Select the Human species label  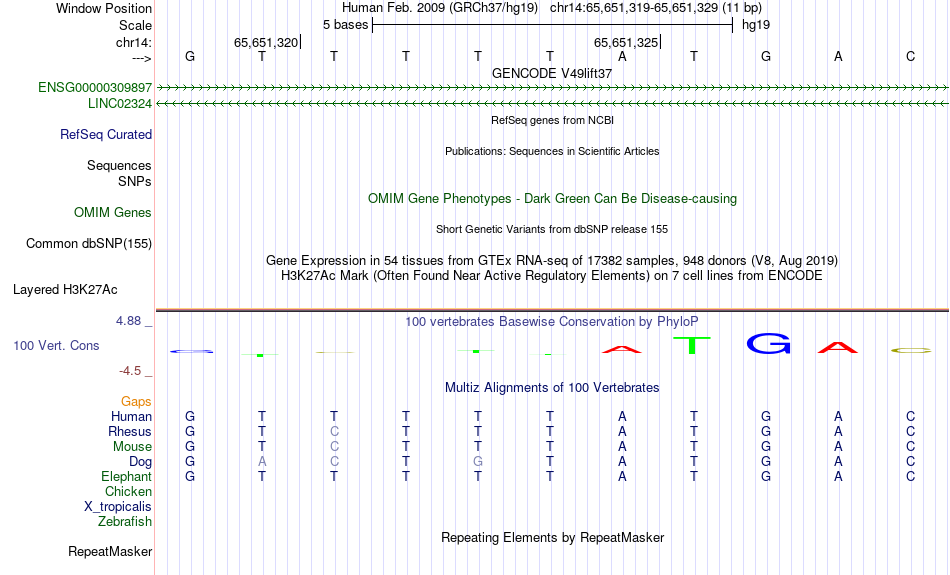131,417
